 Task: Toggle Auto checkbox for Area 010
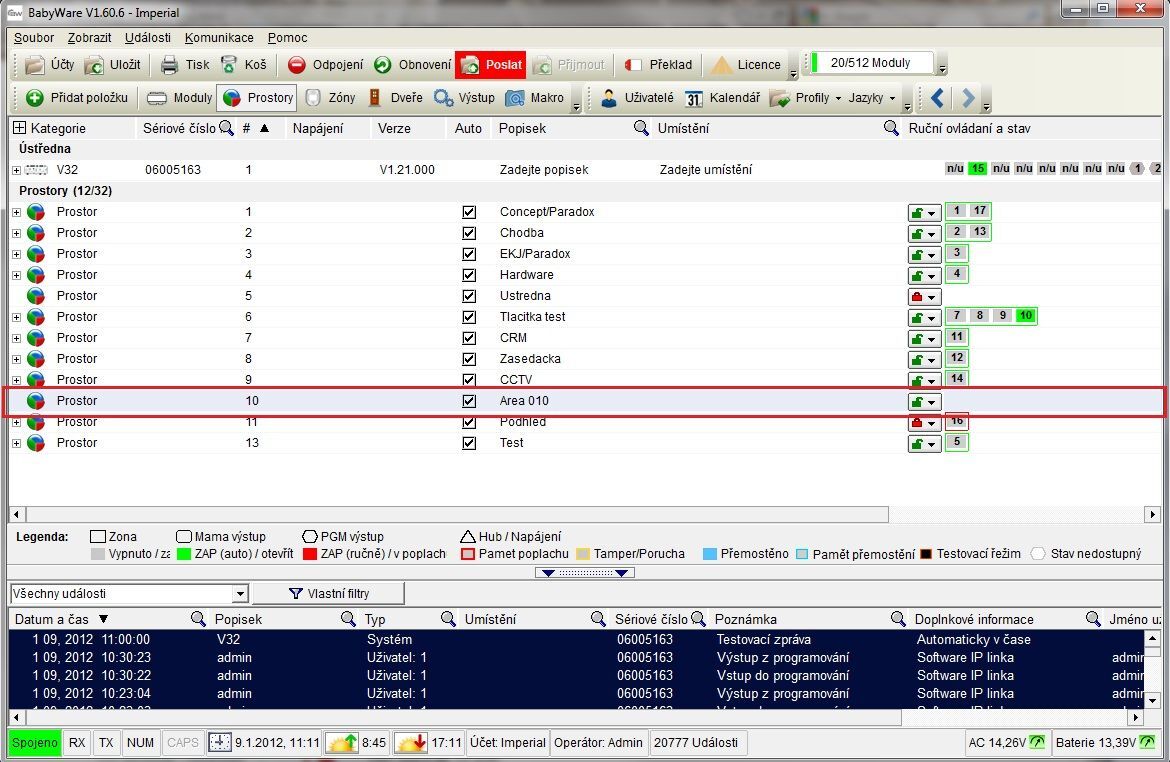pos(468,401)
